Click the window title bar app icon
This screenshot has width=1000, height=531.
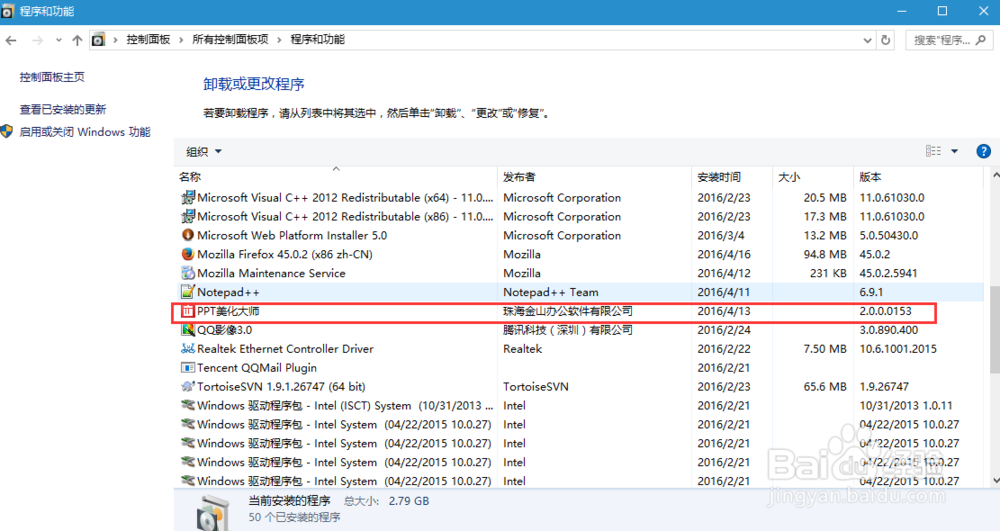(8, 11)
